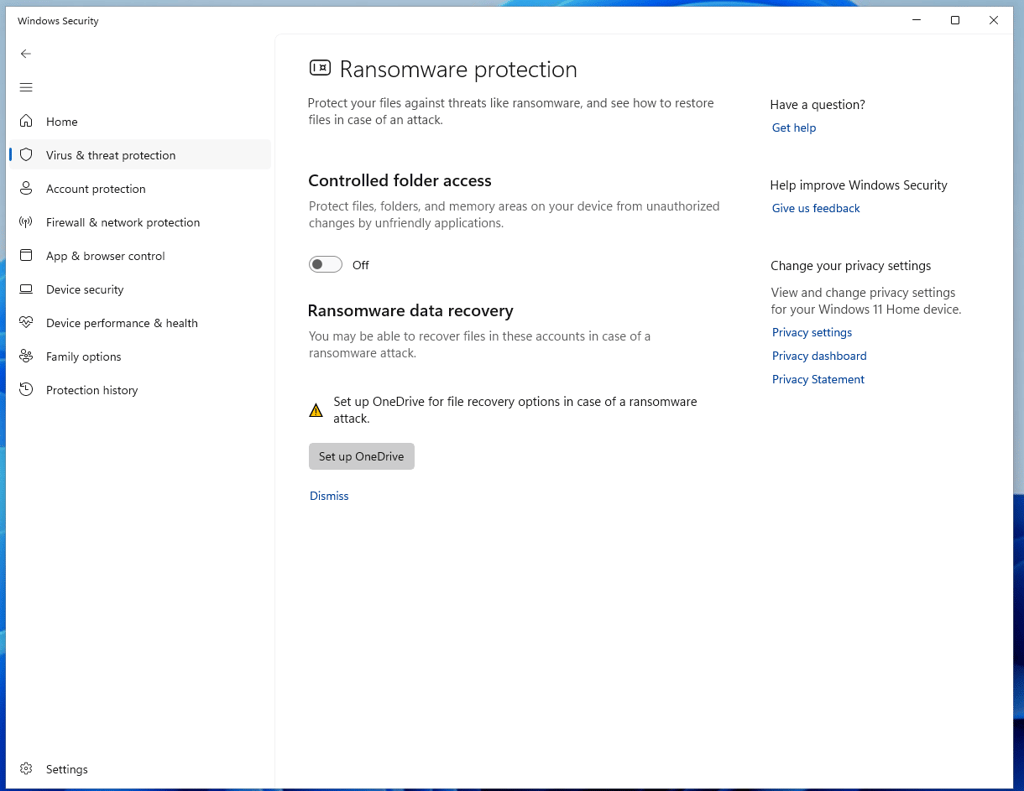1024x791 pixels.
Task: Go to Family options
Action: coord(140,357)
